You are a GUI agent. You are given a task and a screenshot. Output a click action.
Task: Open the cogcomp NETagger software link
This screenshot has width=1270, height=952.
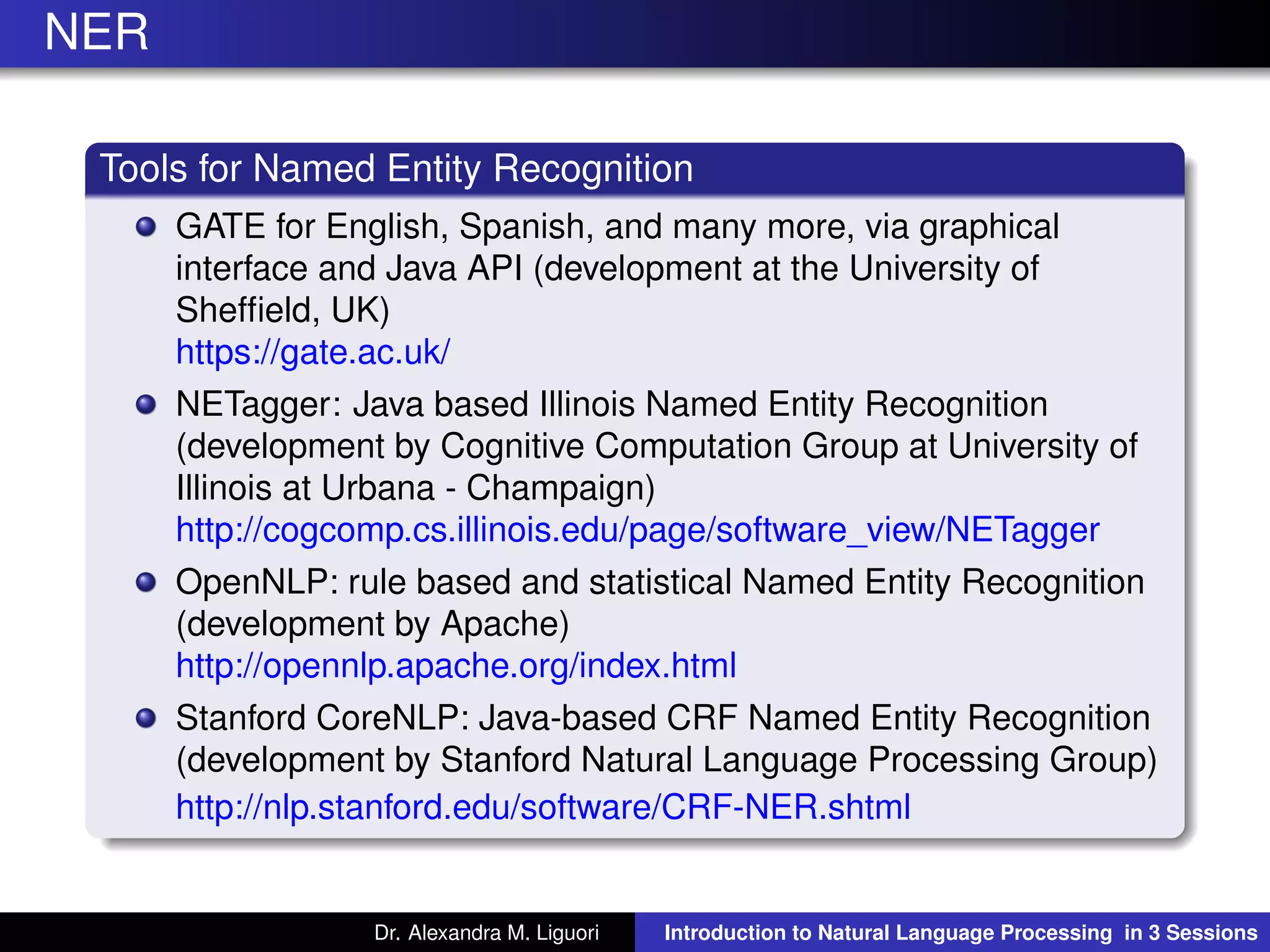pos(637,530)
